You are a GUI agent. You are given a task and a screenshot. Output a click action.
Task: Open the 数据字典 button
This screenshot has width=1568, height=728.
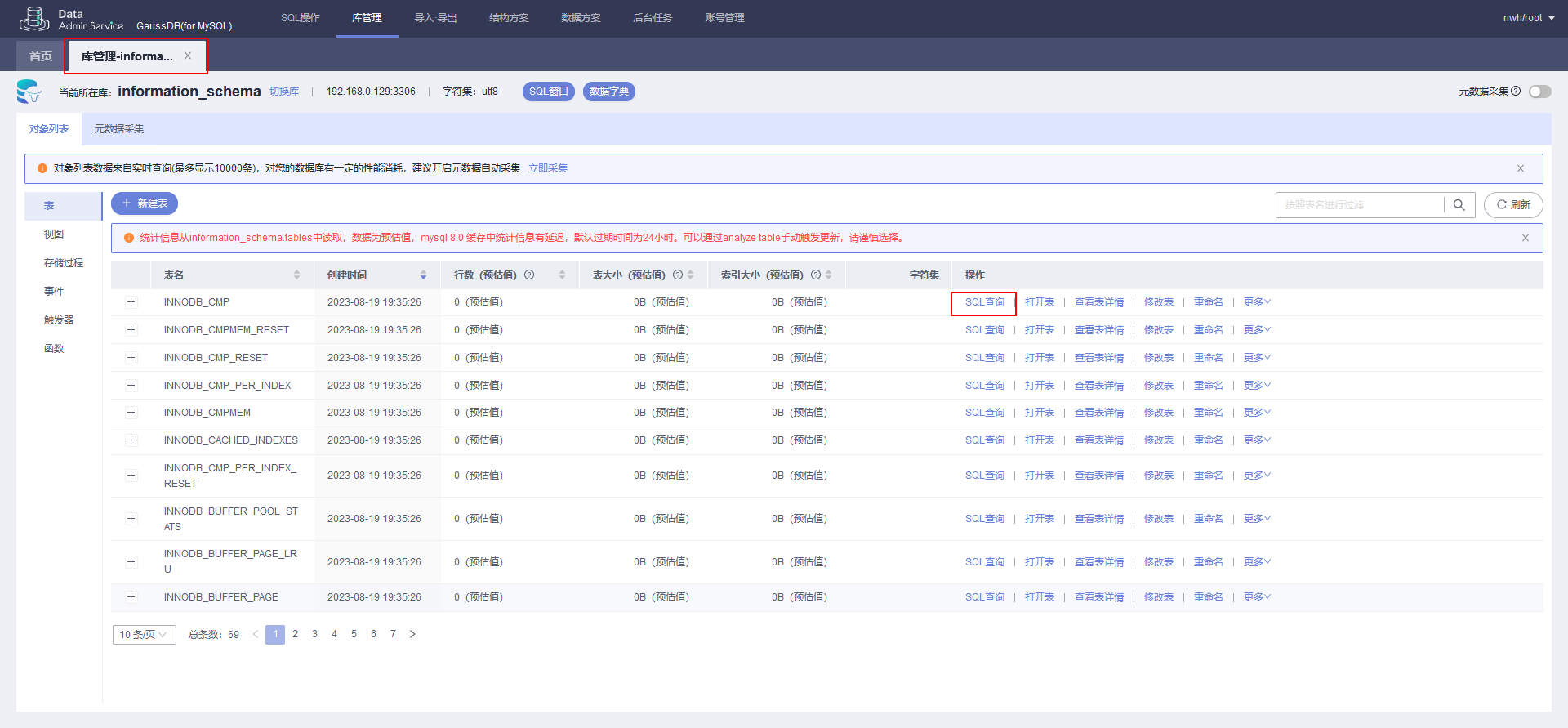coord(609,92)
